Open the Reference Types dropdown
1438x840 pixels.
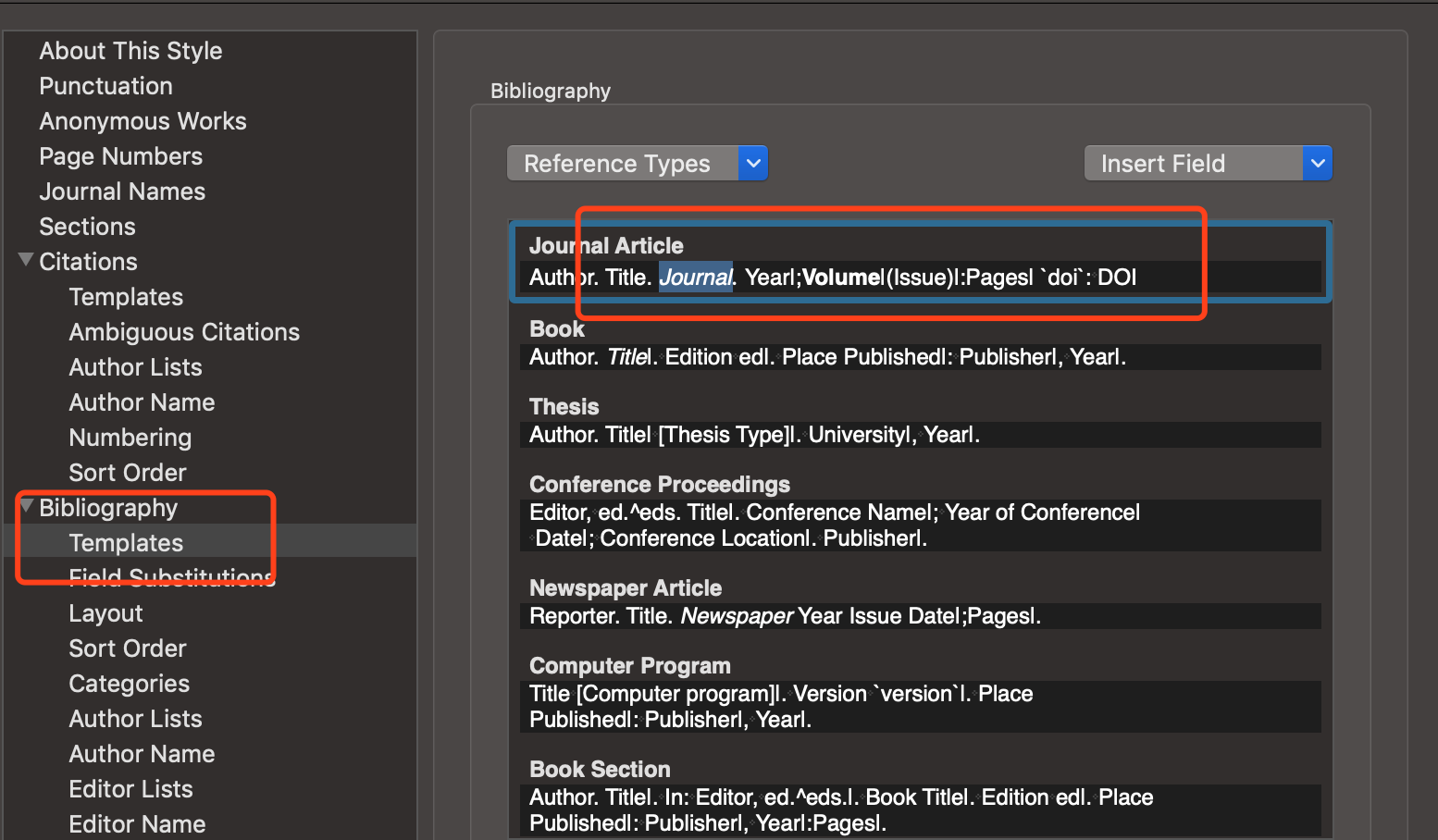(638, 164)
